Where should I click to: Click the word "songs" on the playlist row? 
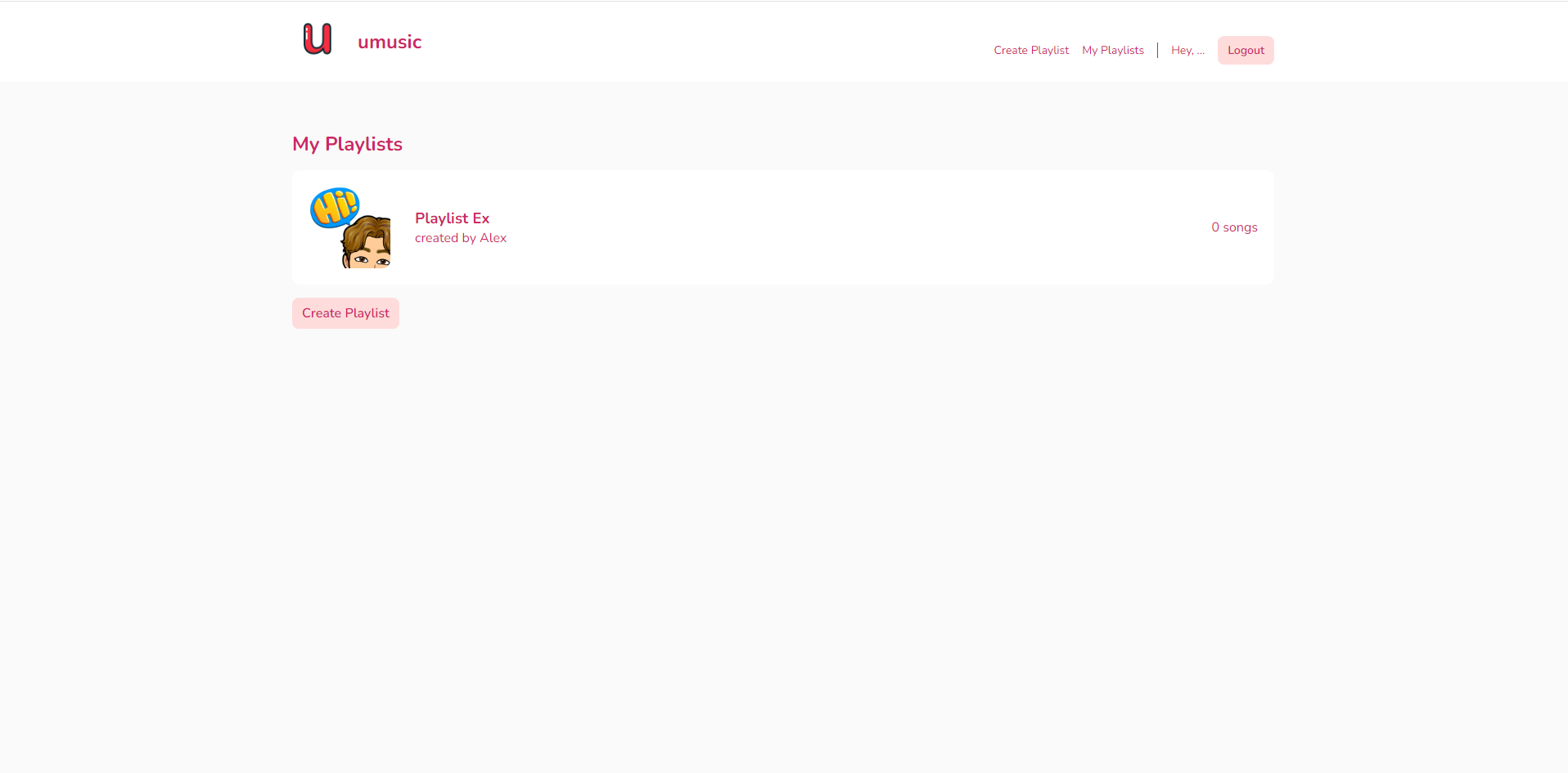(x=1240, y=227)
